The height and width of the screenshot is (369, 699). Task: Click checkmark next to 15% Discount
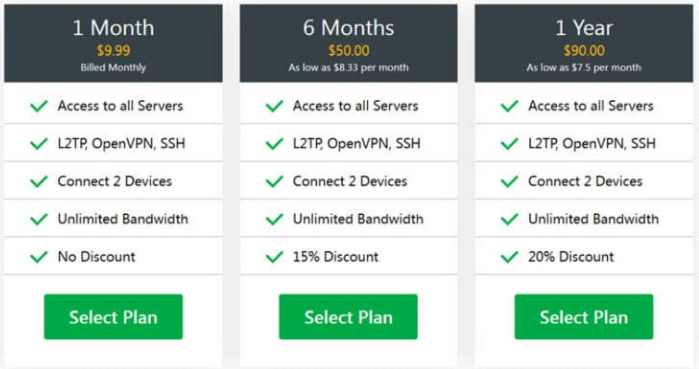point(274,257)
